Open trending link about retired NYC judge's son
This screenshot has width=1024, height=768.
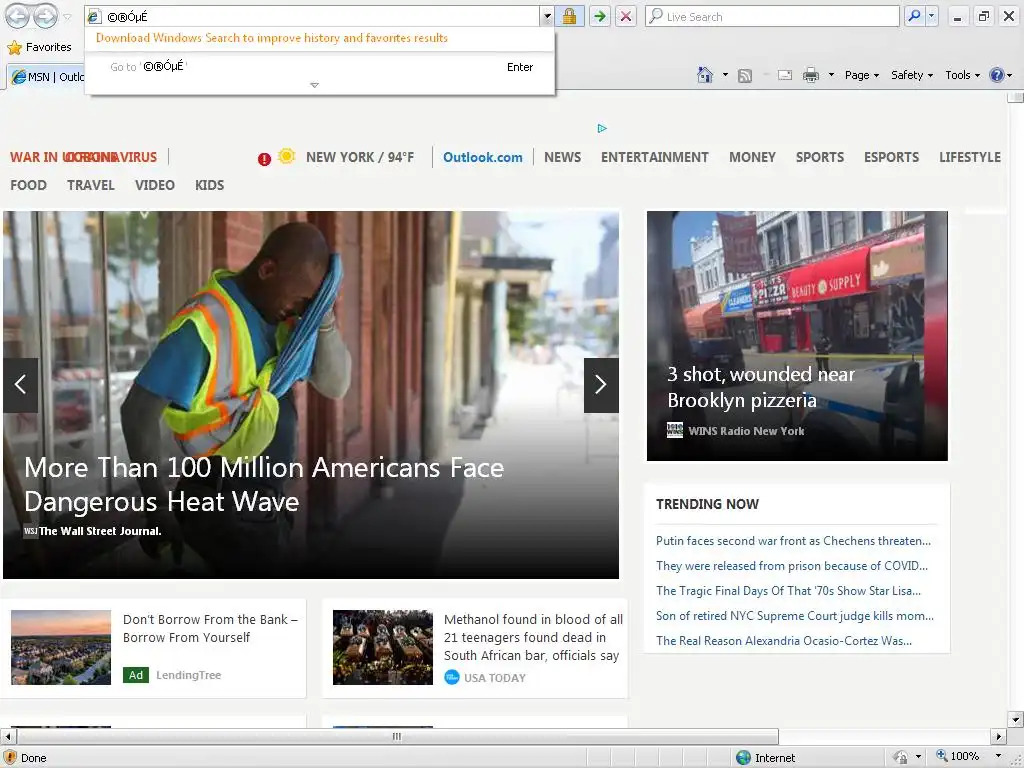coord(795,616)
